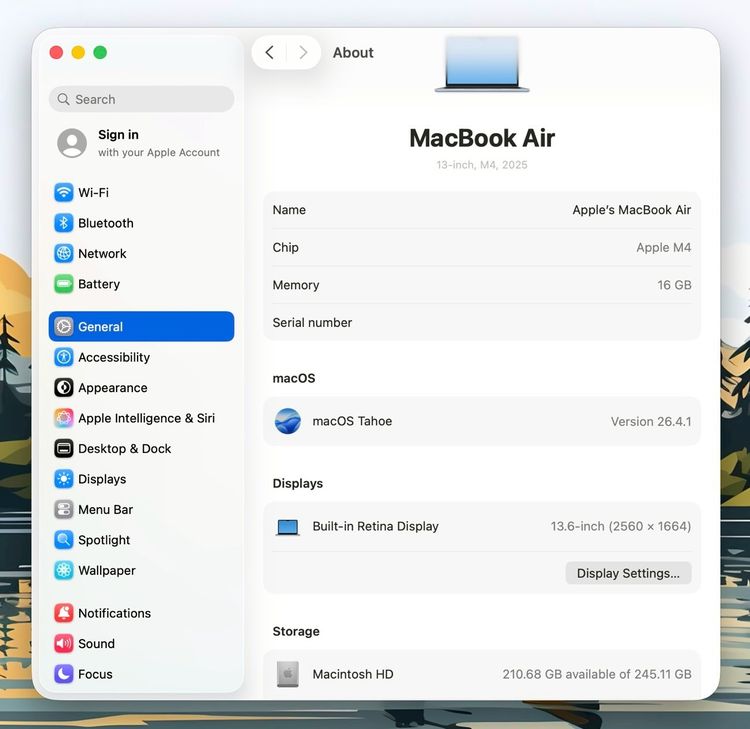Click the search magnifying glass icon

(63, 99)
